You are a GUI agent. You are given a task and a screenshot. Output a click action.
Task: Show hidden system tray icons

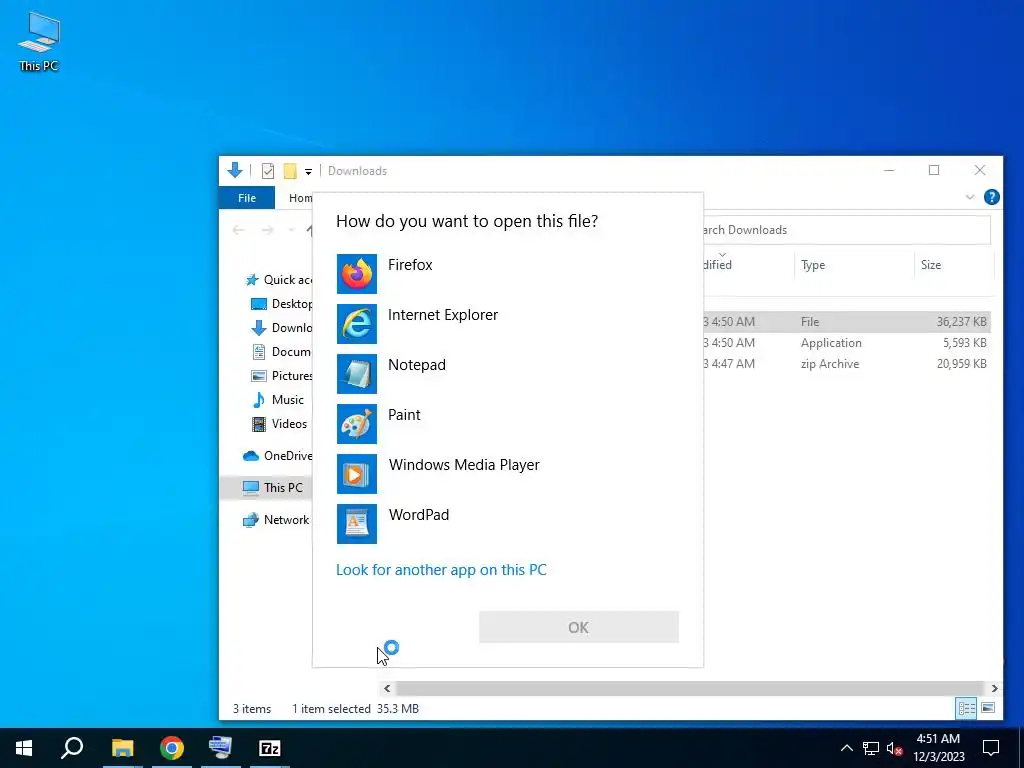coord(846,748)
